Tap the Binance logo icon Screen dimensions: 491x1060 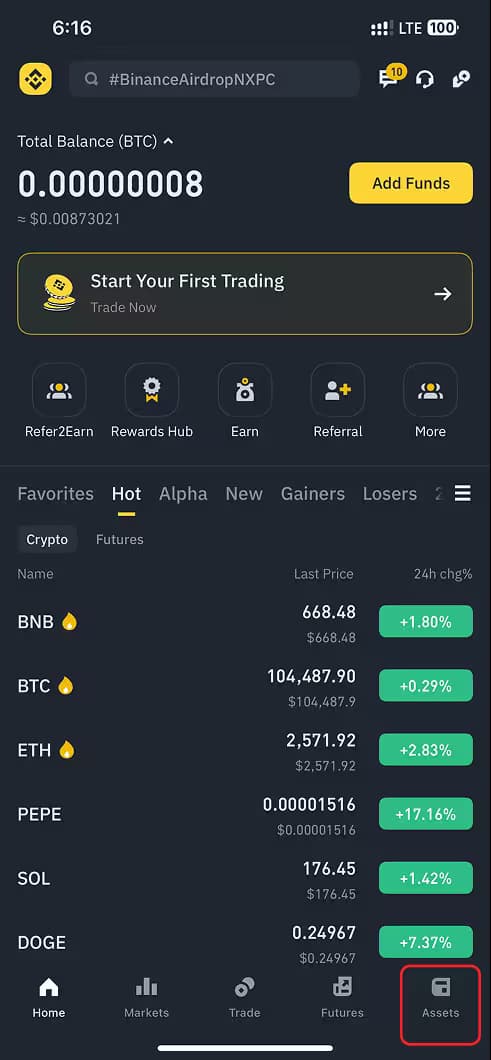click(x=35, y=79)
